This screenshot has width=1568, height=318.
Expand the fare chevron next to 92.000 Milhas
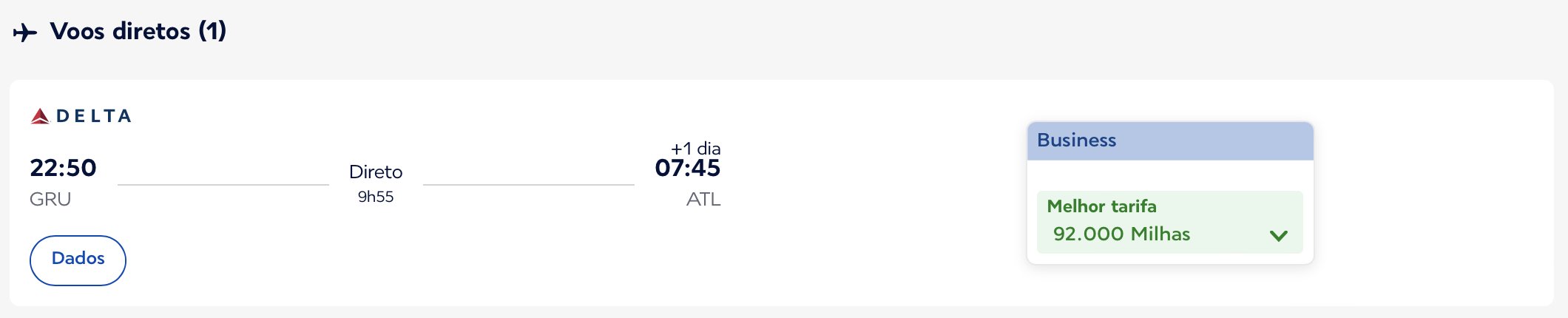point(1279,236)
